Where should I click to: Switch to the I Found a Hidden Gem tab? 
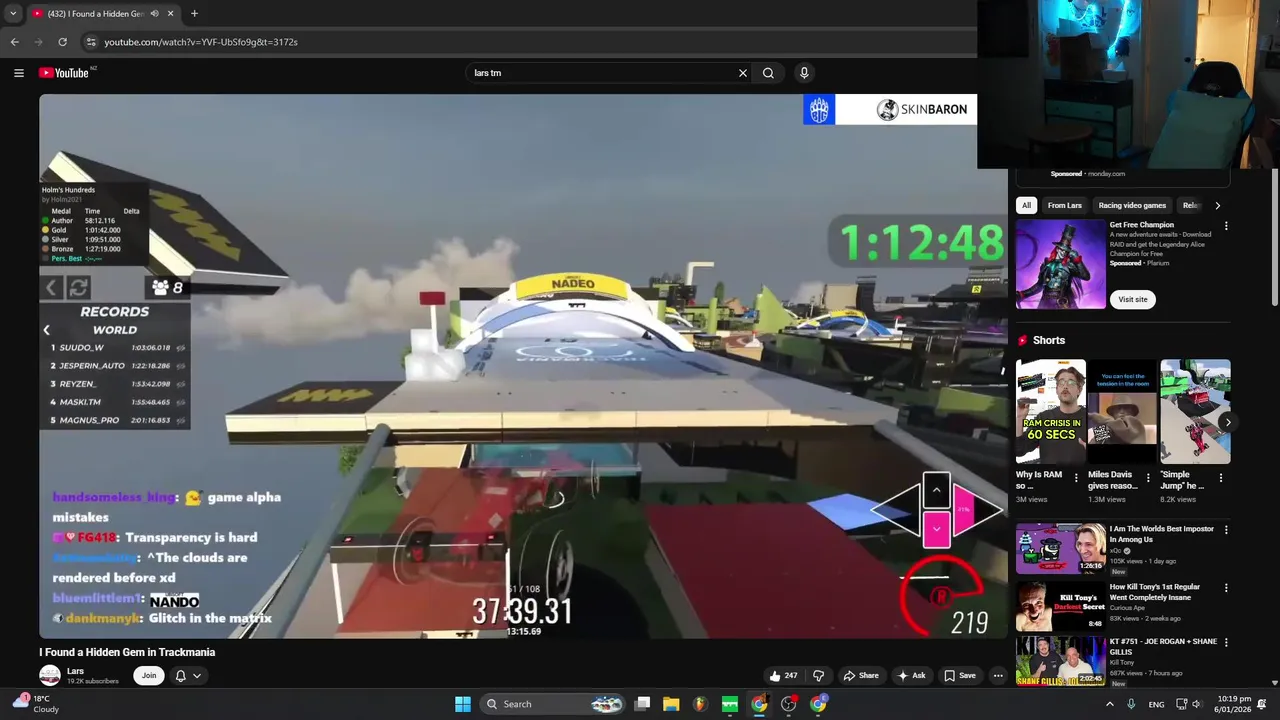[x=95, y=14]
